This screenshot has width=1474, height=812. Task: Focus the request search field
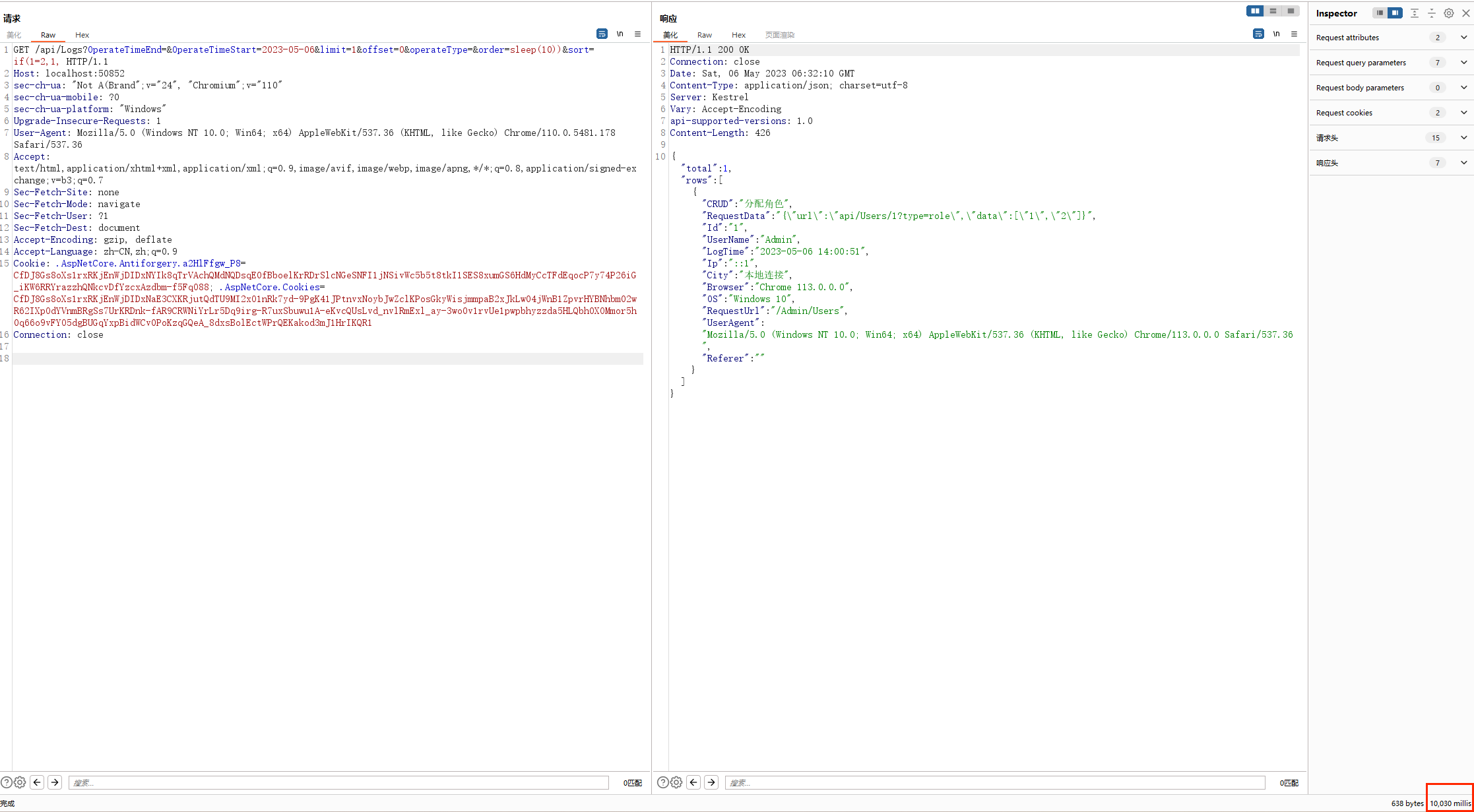click(x=338, y=782)
